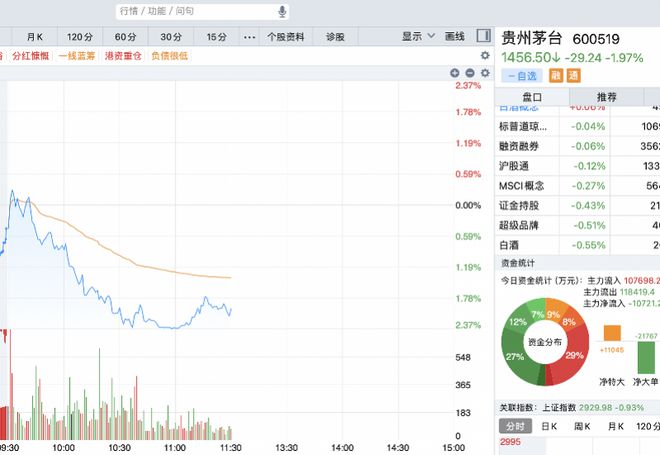
Task: Select 分时 tab in related index panel
Action: tap(515, 426)
